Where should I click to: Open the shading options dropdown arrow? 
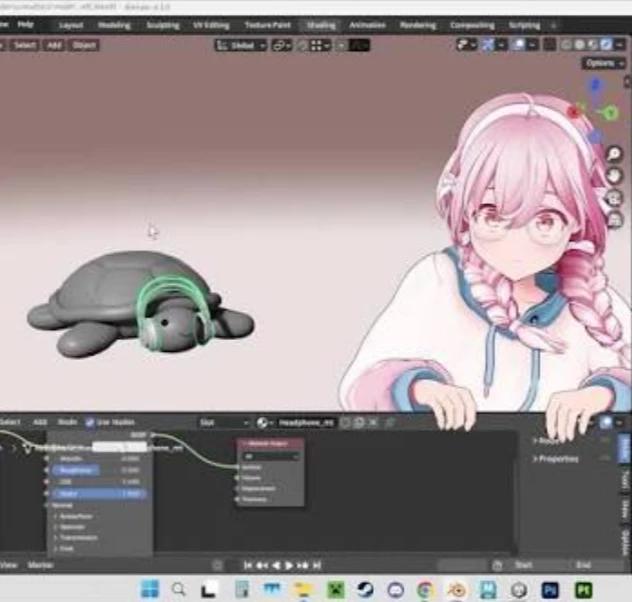620,44
